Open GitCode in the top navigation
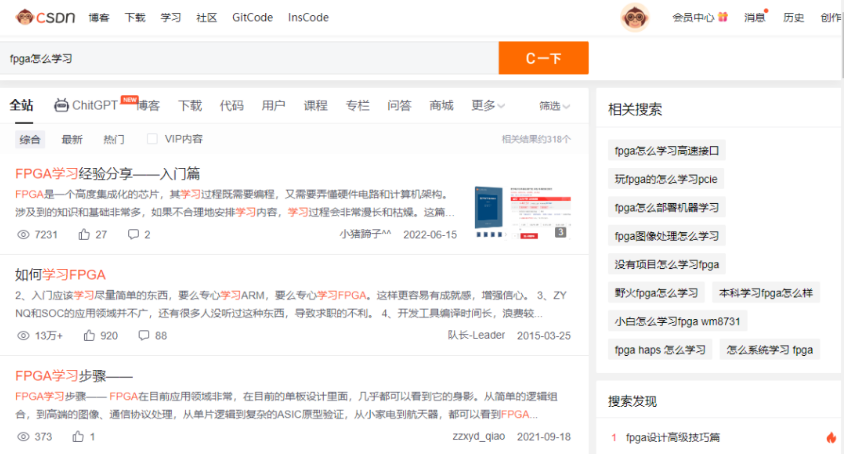This screenshot has height=454, width=844. 252,18
